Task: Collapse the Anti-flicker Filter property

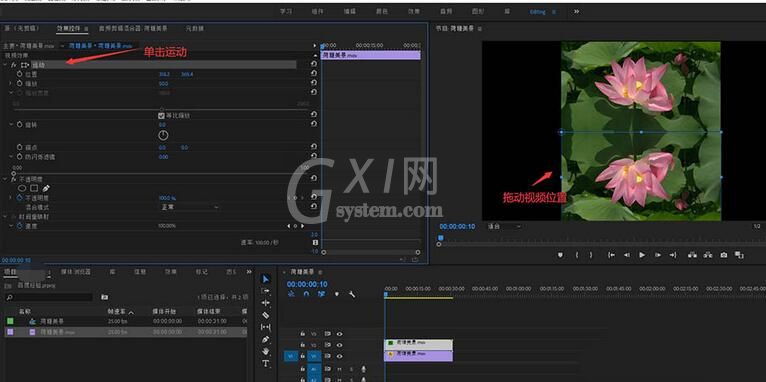Action: [11, 157]
